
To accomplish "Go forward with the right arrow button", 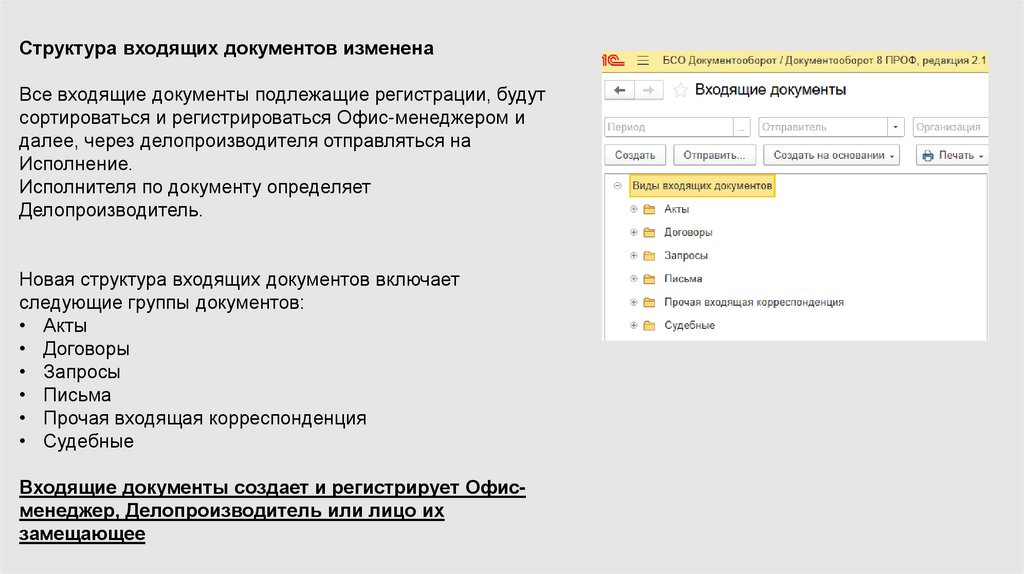I will (648, 90).
